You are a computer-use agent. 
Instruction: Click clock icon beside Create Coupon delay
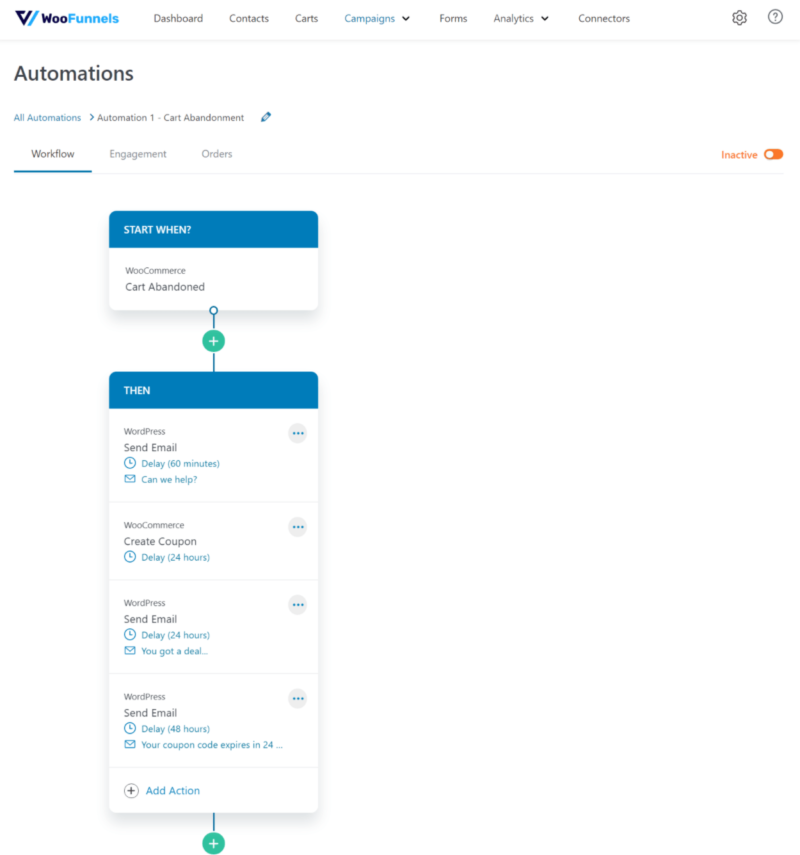click(x=130, y=557)
